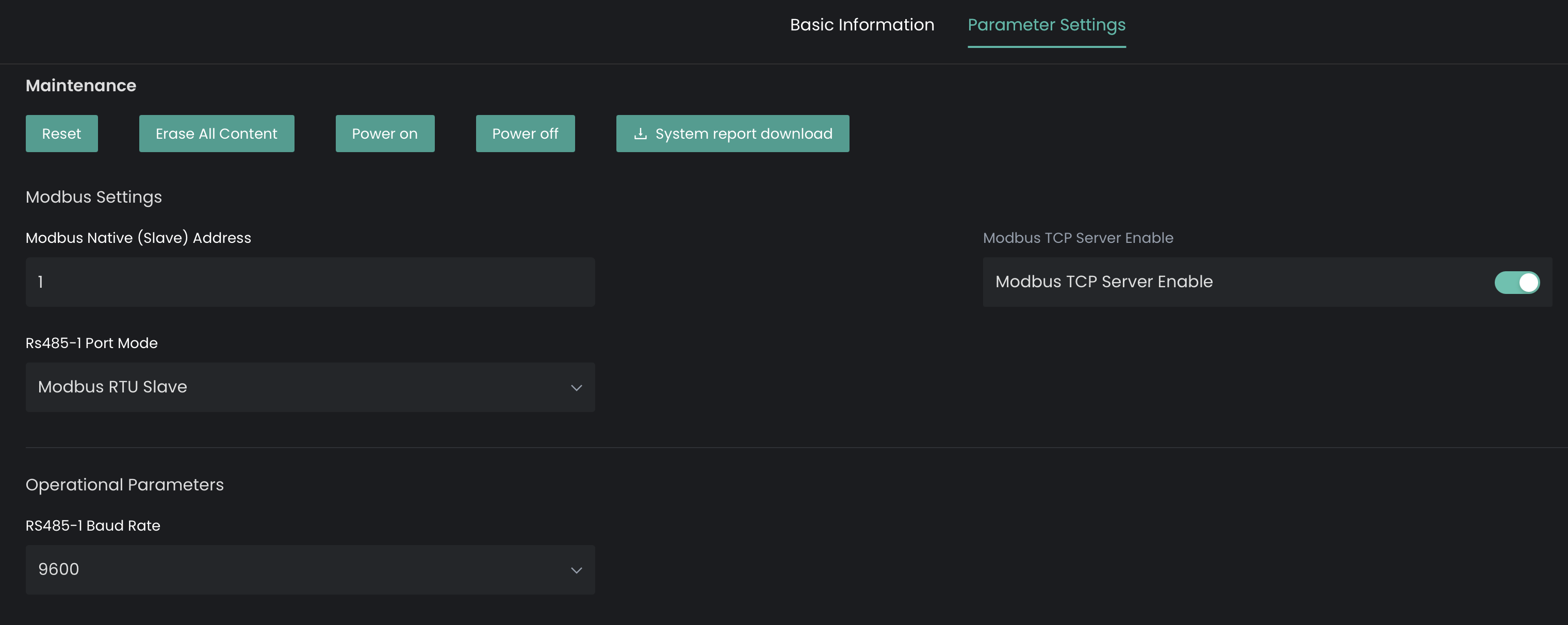Screen dimensions: 1568x625
Task: Click the Maintenance section heading
Action: (81, 85)
